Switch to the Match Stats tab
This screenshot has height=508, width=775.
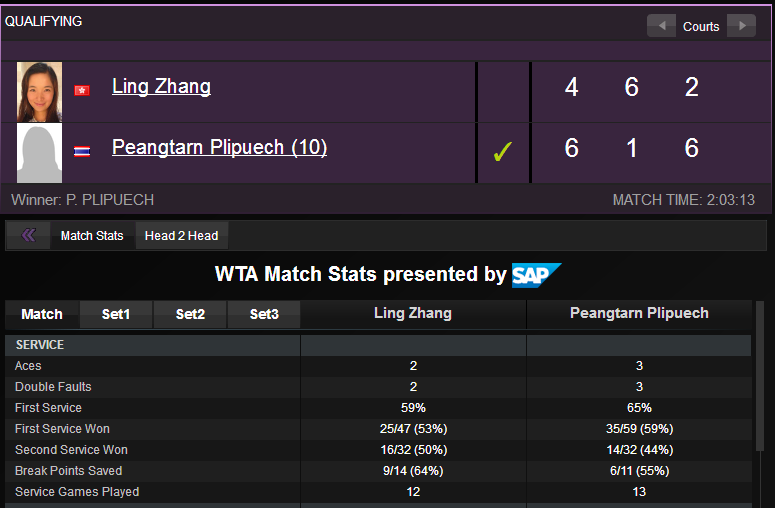pyautogui.click(x=92, y=236)
